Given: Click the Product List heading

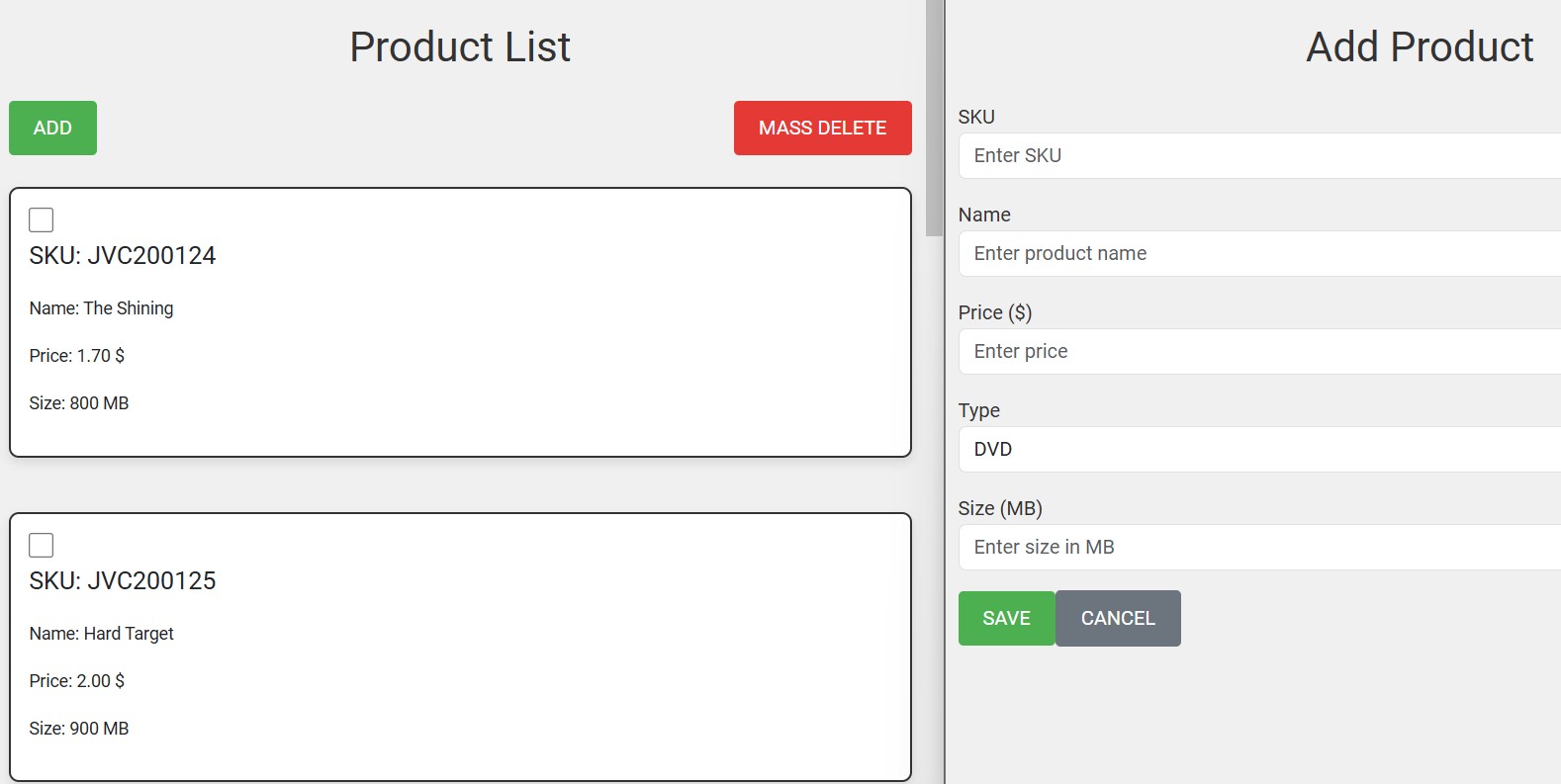Looking at the screenshot, I should click(459, 45).
